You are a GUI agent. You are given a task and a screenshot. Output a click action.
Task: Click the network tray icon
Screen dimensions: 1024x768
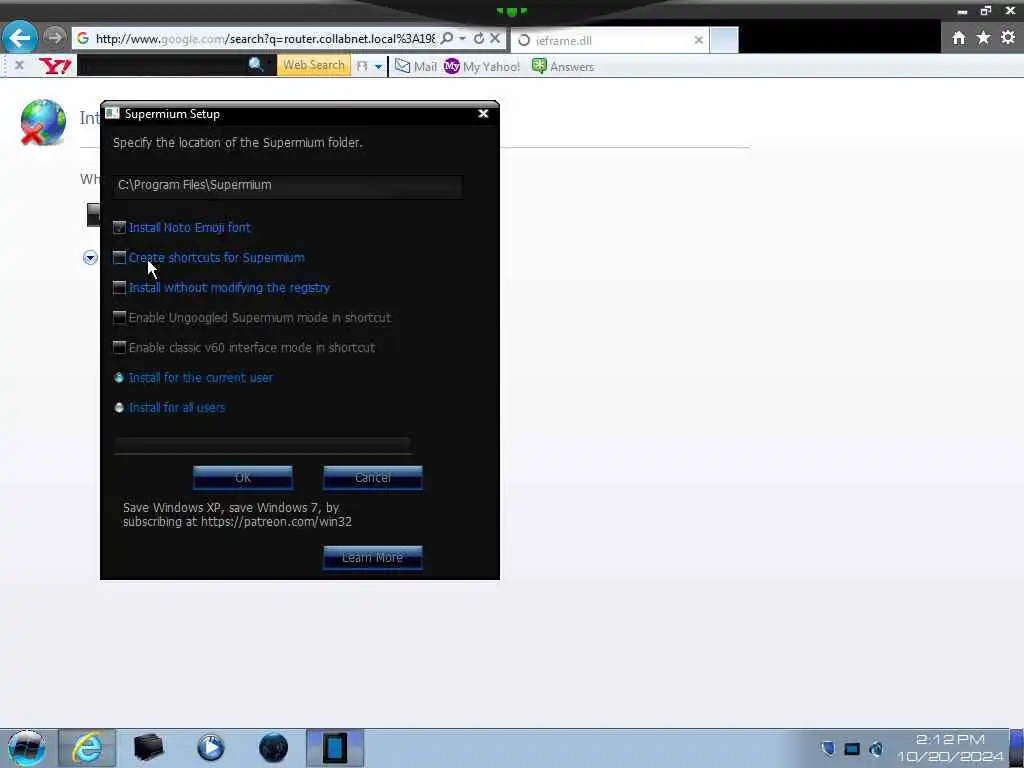click(852, 748)
